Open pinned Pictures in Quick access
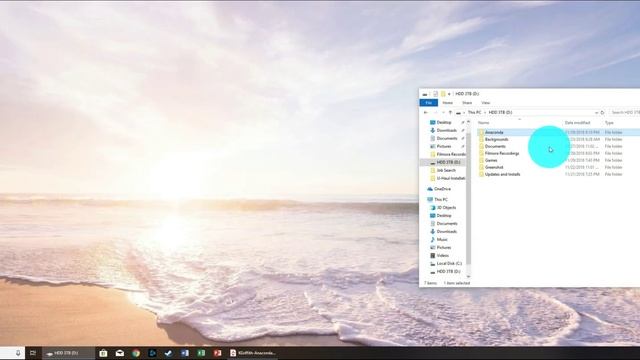The width and height of the screenshot is (640, 360). 444,146
